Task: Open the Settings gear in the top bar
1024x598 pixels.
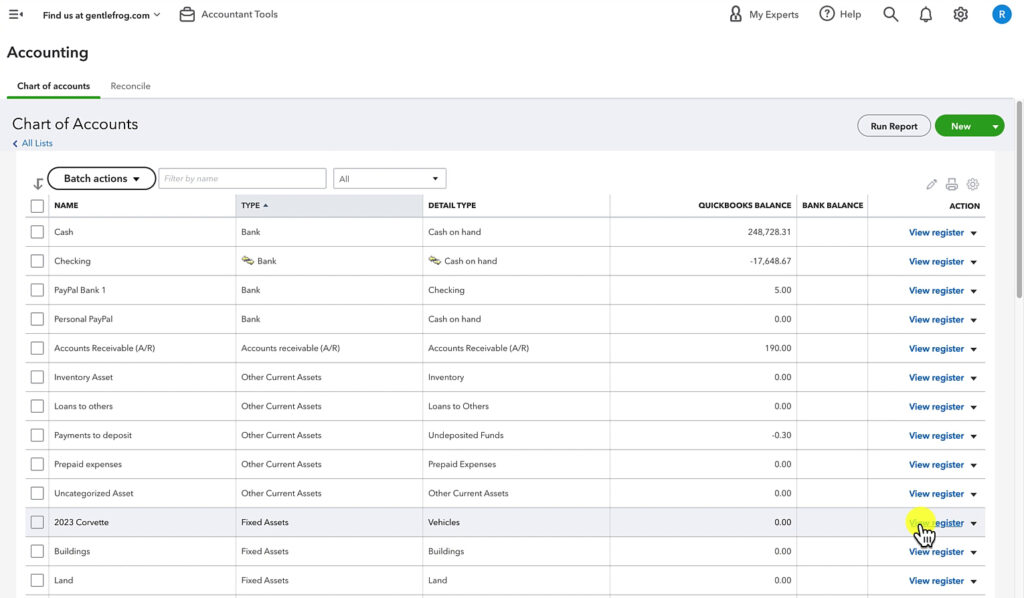Action: (x=960, y=14)
